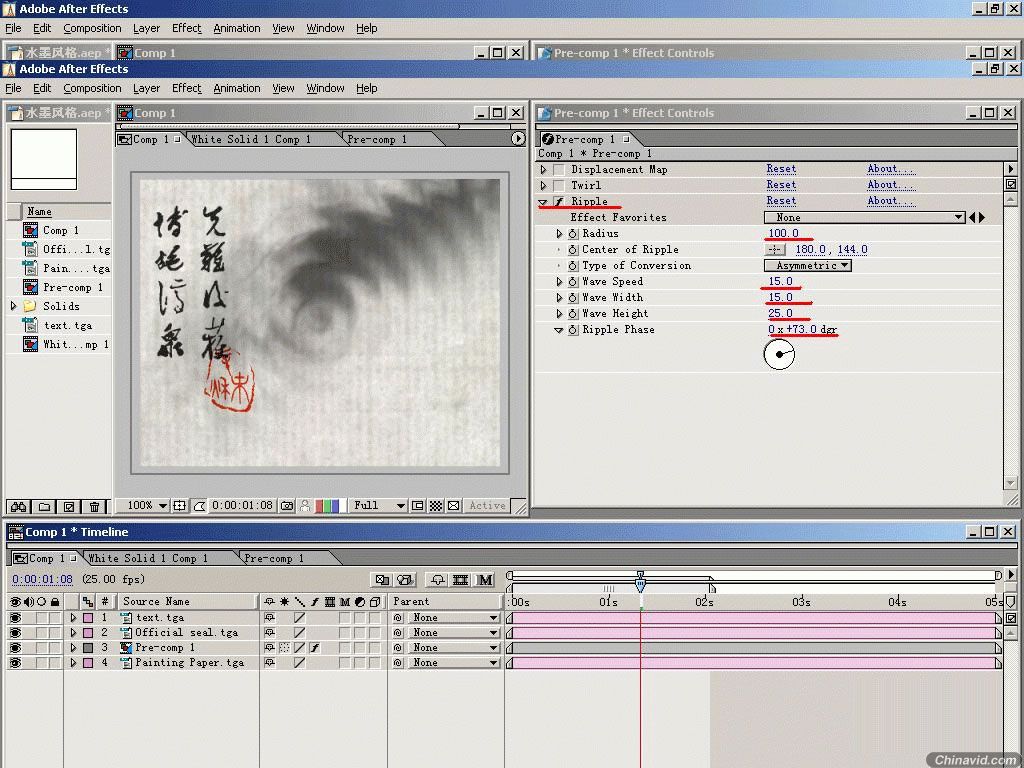Click the binoculars Find icon in Project panel
1024x768 pixels.
18,506
